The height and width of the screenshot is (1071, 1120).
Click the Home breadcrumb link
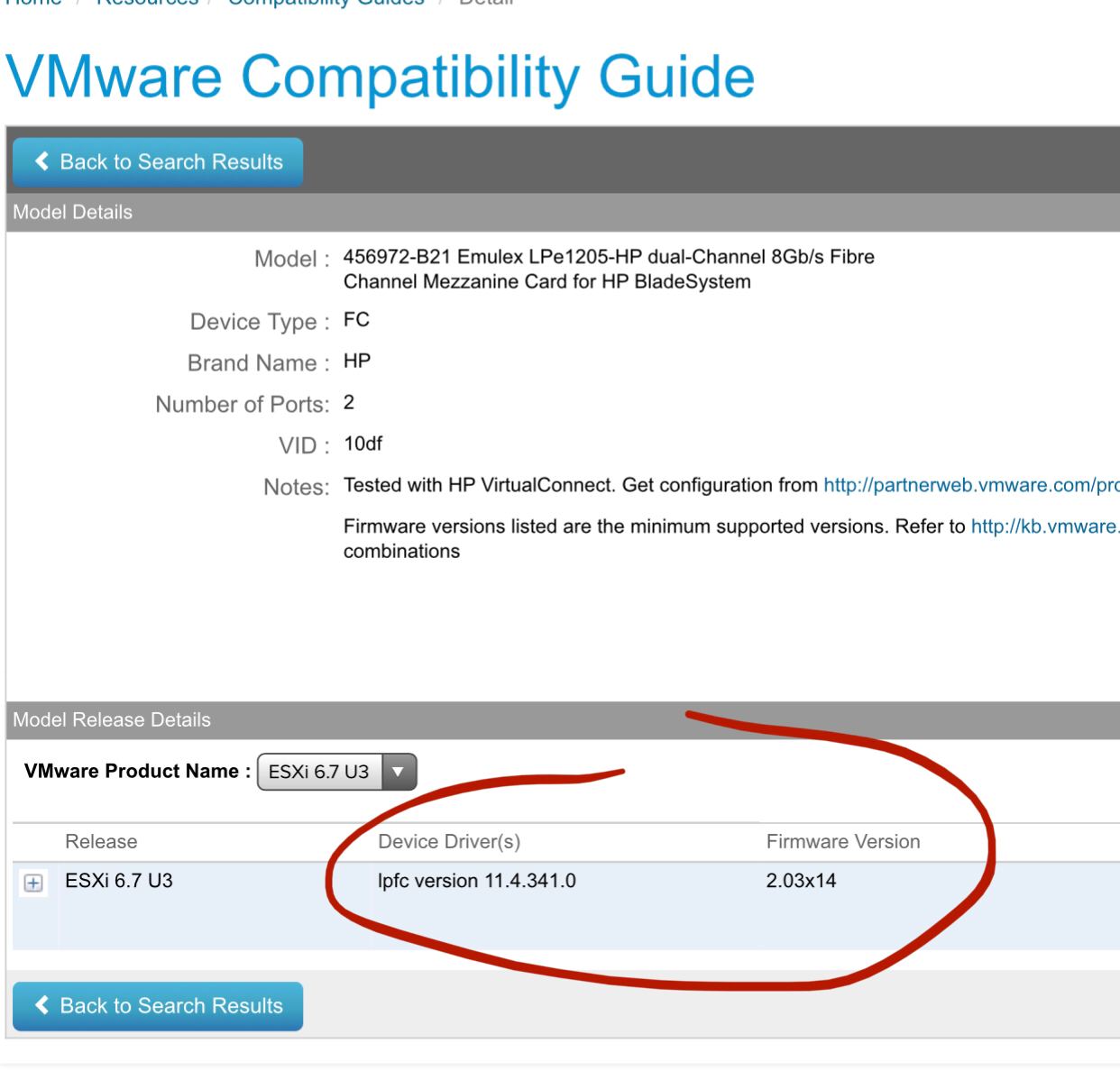click(33, 3)
